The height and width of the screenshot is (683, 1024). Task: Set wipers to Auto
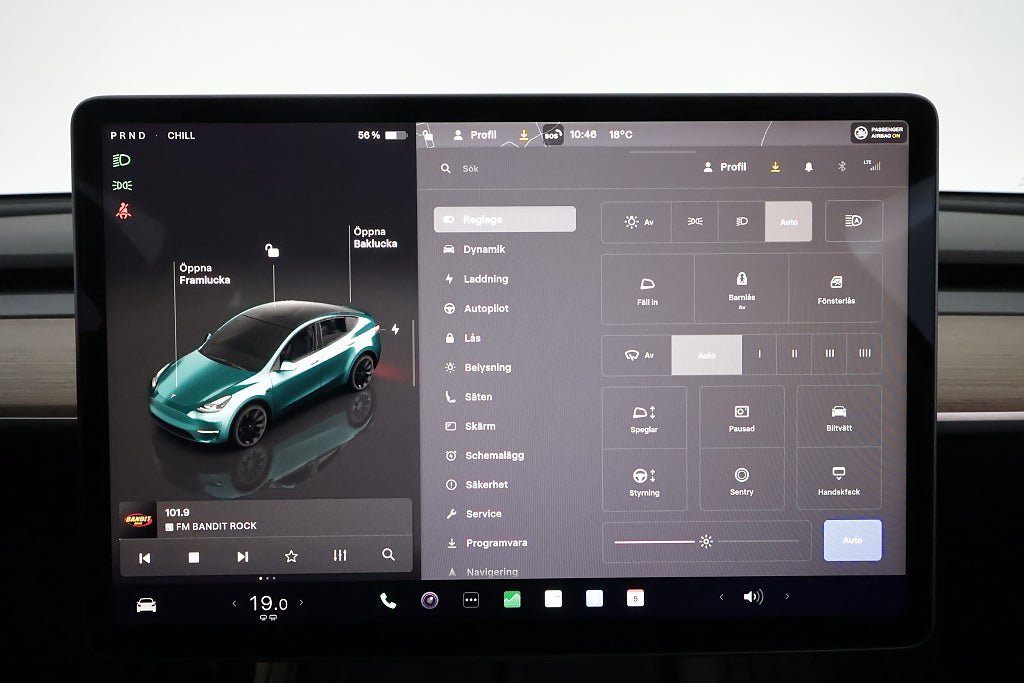(707, 355)
